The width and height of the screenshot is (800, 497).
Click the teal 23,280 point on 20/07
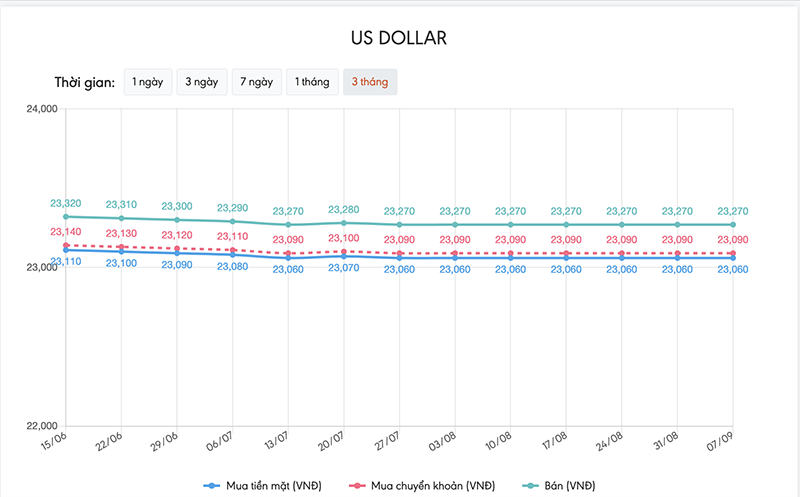tap(344, 223)
